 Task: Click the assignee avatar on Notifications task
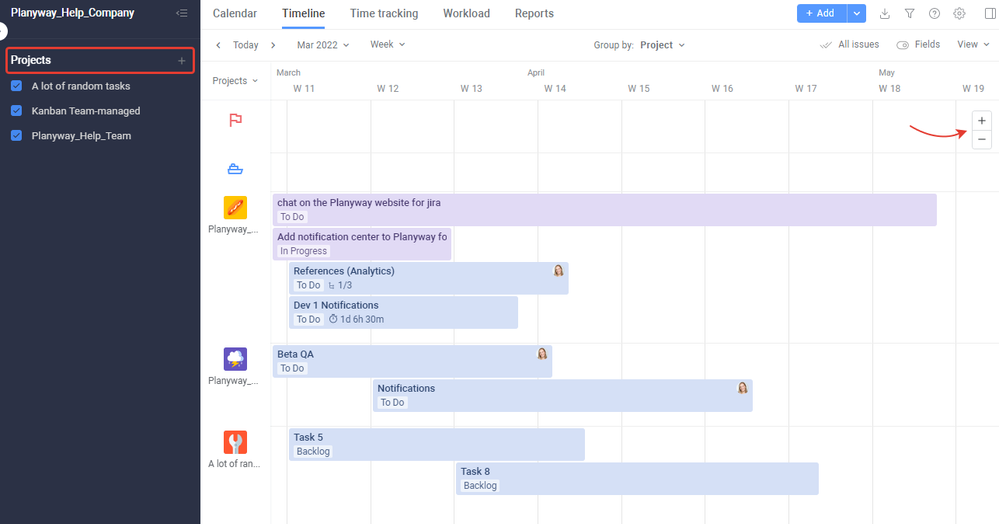pos(742,388)
